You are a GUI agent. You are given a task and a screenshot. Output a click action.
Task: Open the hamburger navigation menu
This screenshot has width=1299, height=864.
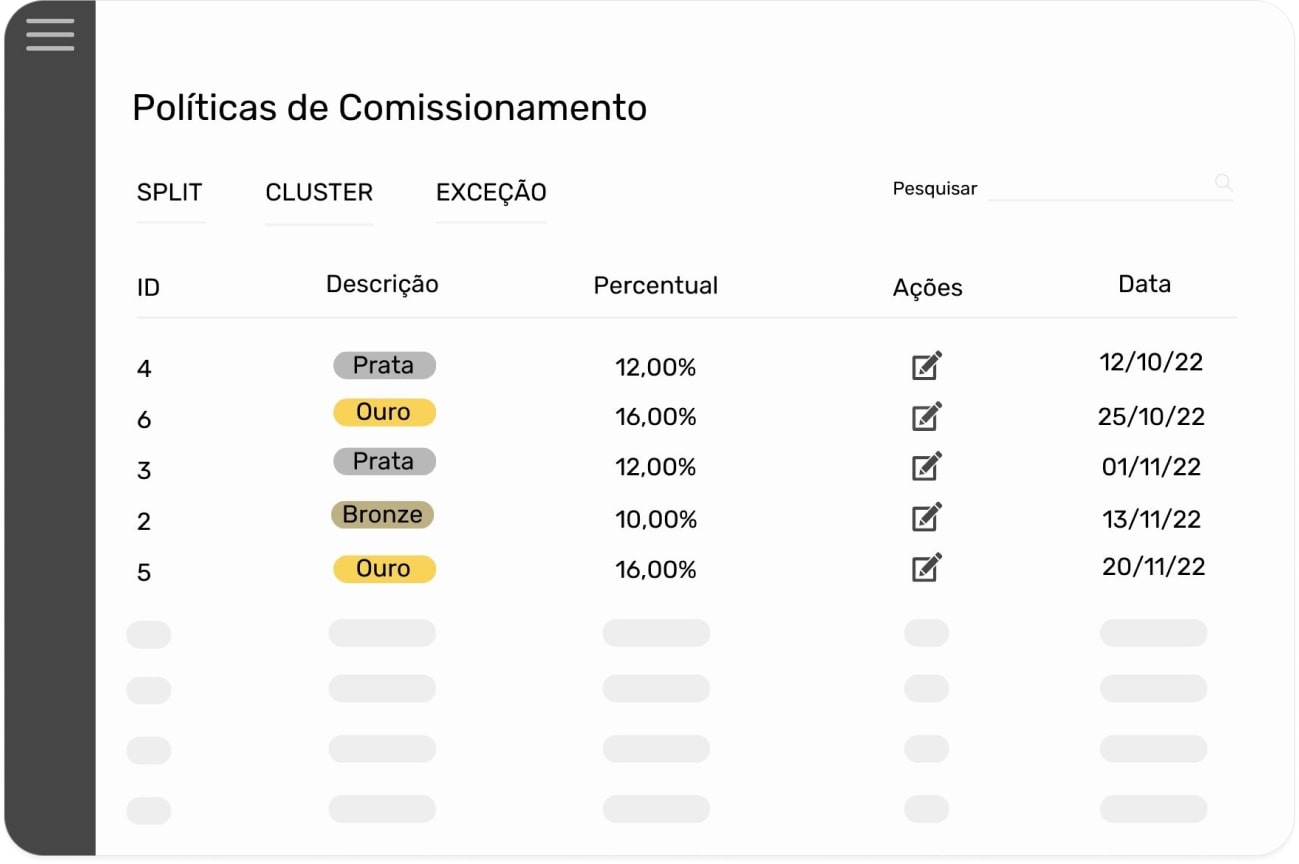pyautogui.click(x=49, y=35)
